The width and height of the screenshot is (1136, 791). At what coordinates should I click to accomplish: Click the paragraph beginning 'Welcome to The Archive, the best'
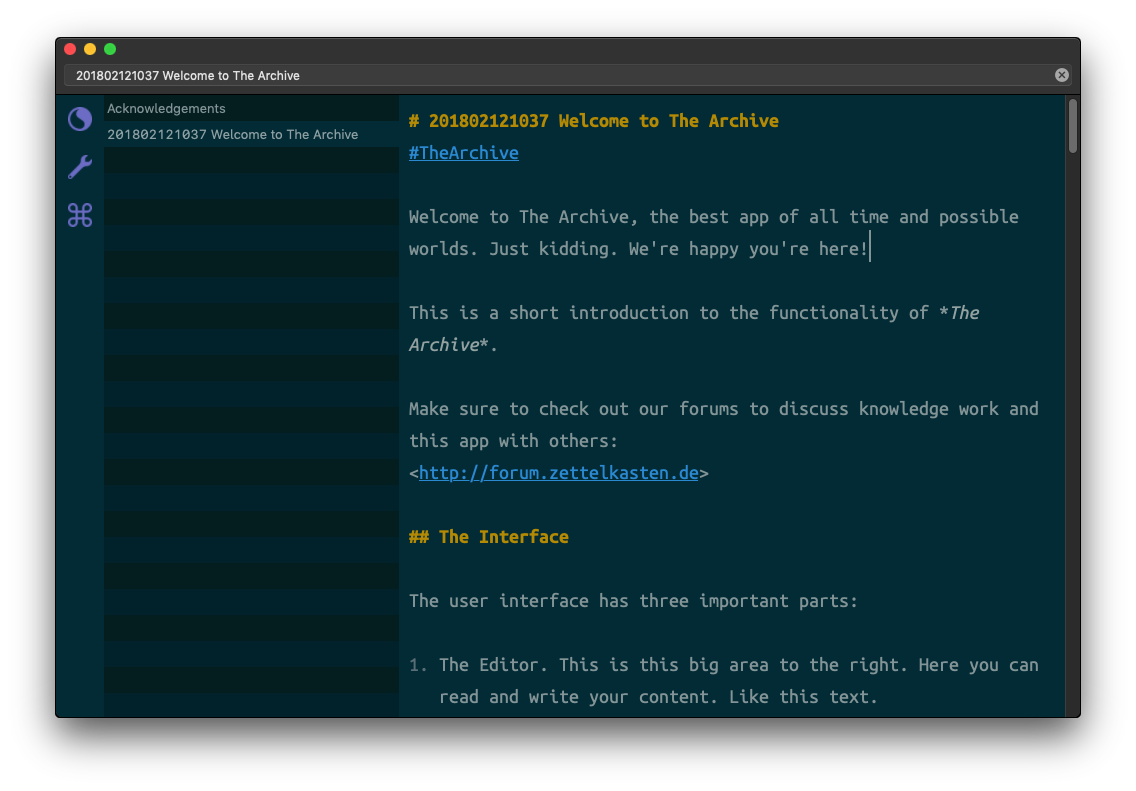tap(714, 233)
